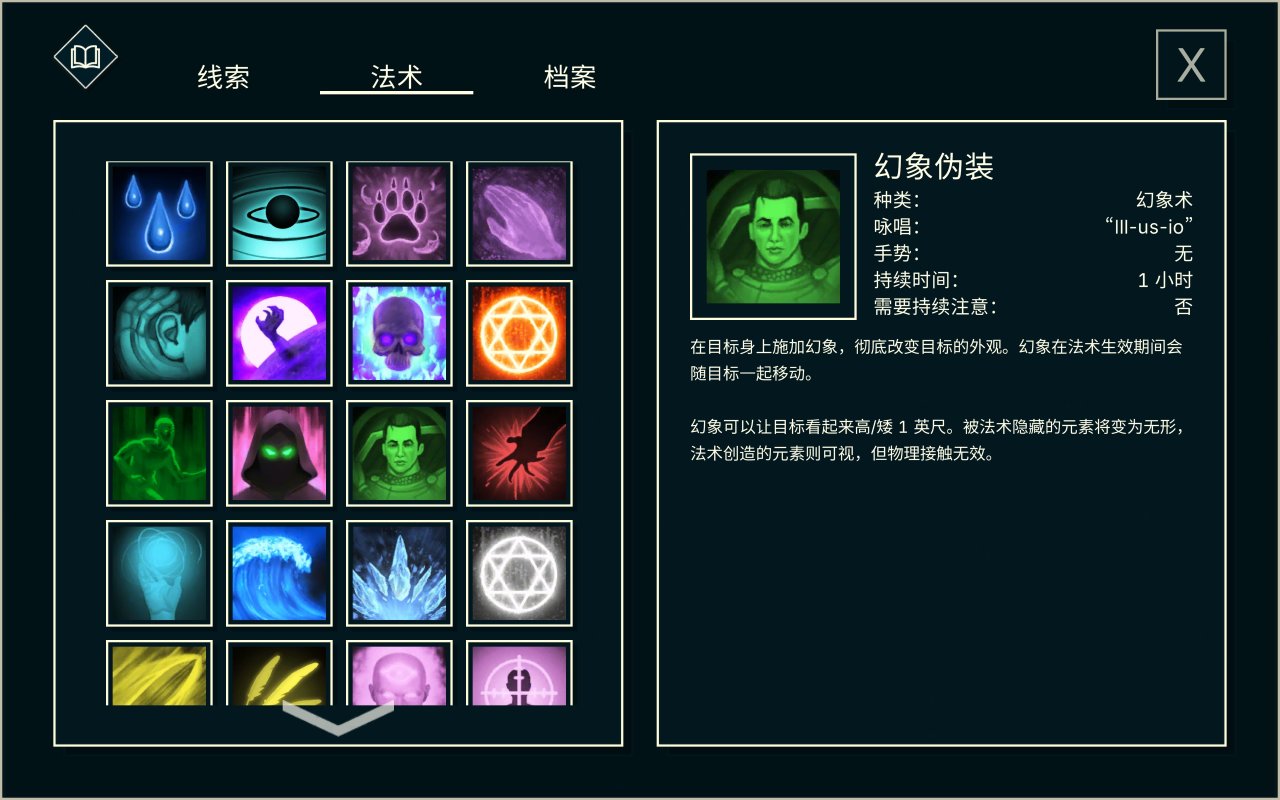The height and width of the screenshot is (800, 1280).
Task: Select the teal listening ear spell
Action: (159, 334)
